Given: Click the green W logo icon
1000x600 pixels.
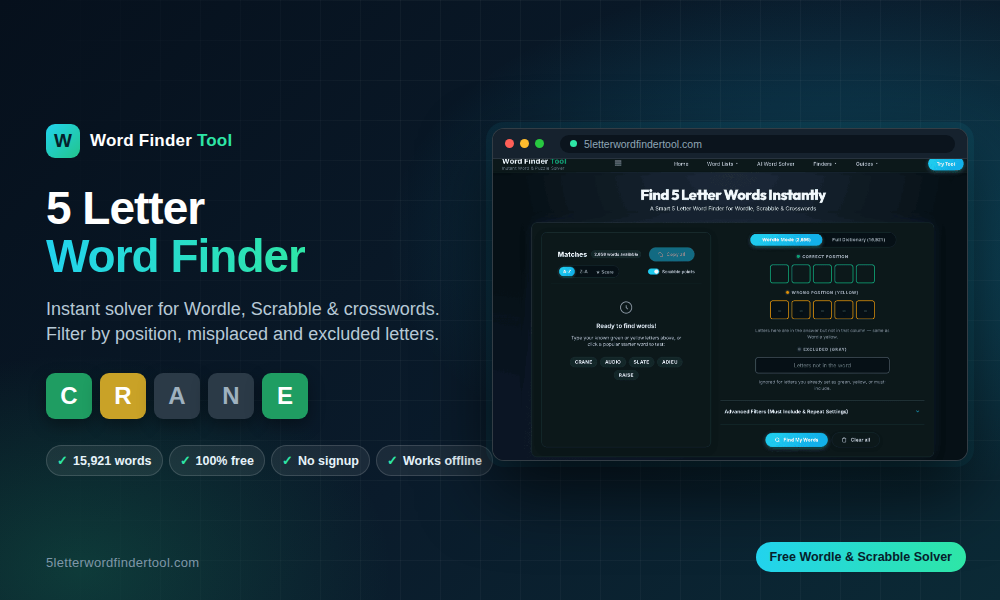Looking at the screenshot, I should point(62,141).
